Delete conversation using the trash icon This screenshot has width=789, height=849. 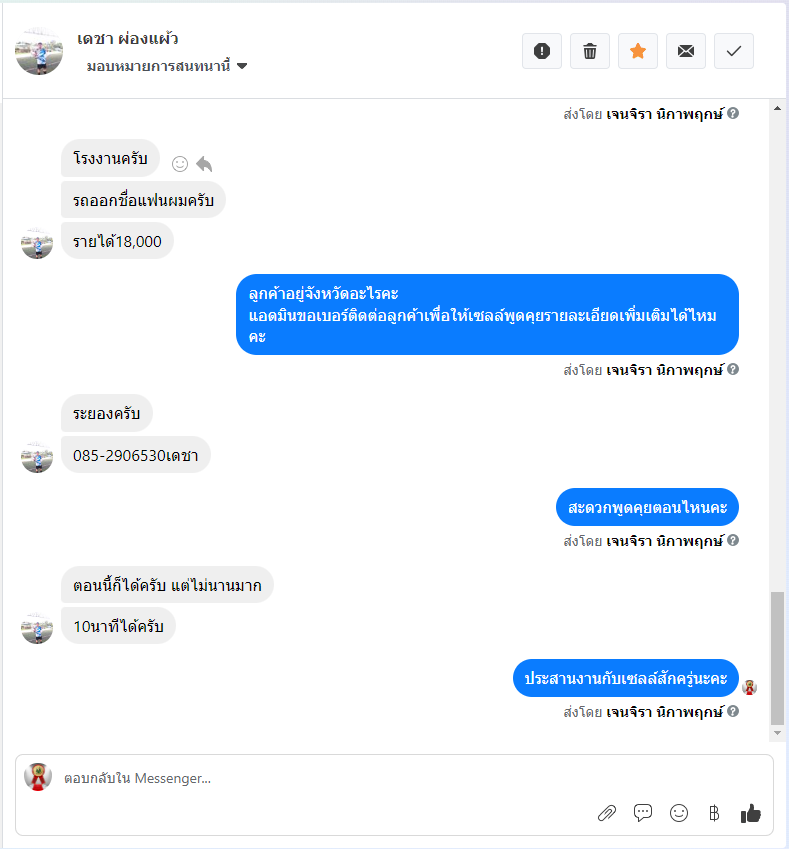(x=590, y=51)
